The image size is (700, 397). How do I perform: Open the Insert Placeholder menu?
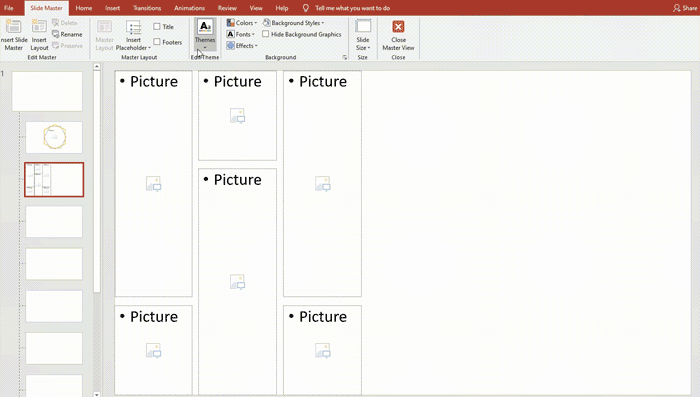point(133,35)
